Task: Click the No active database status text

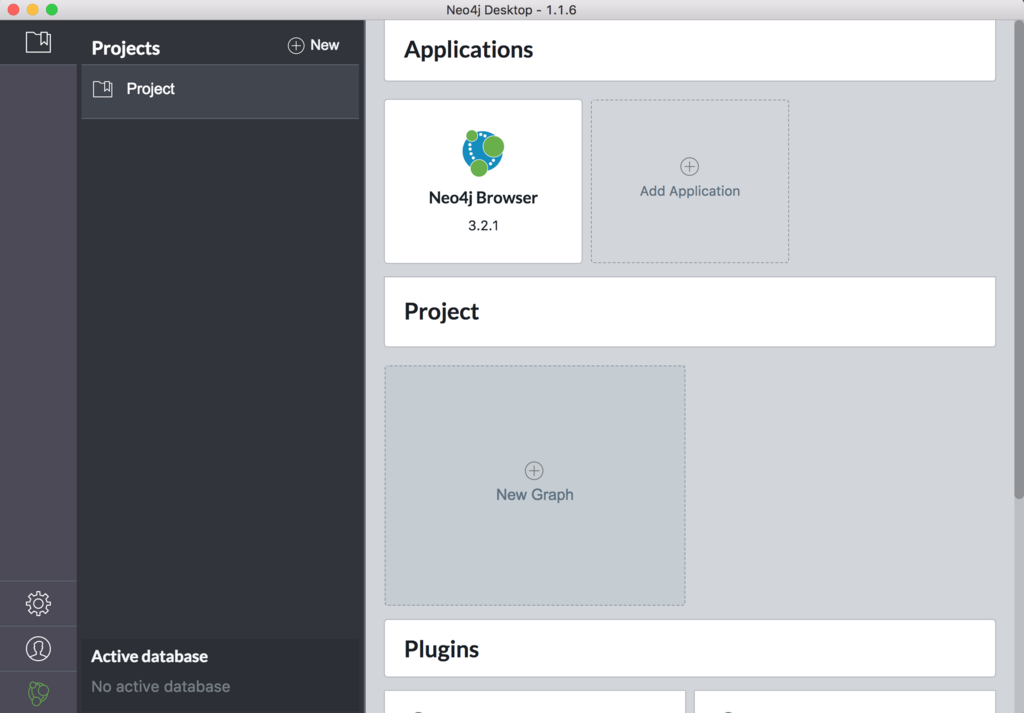Action: pyautogui.click(x=161, y=686)
